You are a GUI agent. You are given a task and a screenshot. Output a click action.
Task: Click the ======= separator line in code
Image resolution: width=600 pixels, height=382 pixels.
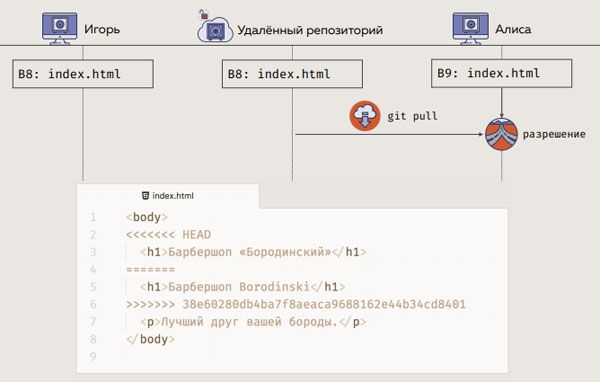150,269
